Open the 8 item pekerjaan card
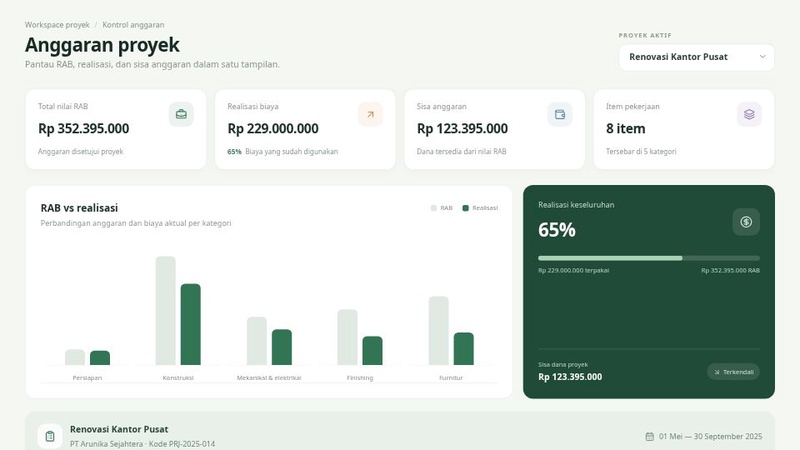This screenshot has width=800, height=450. [x=684, y=130]
